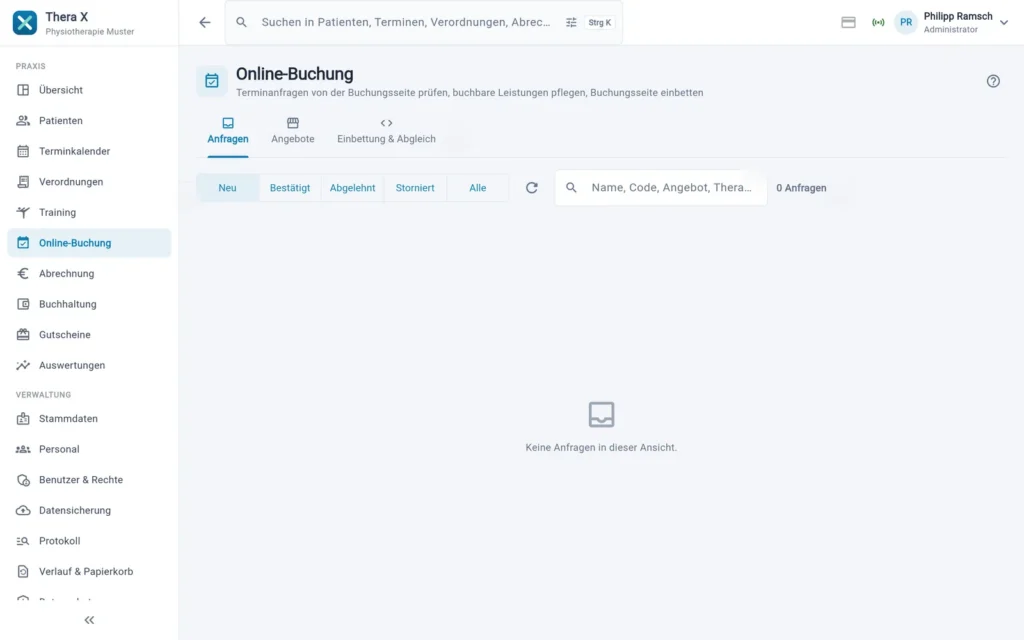This screenshot has width=1024, height=640.
Task: Filter requests by Abgelehnt
Action: pyautogui.click(x=353, y=188)
